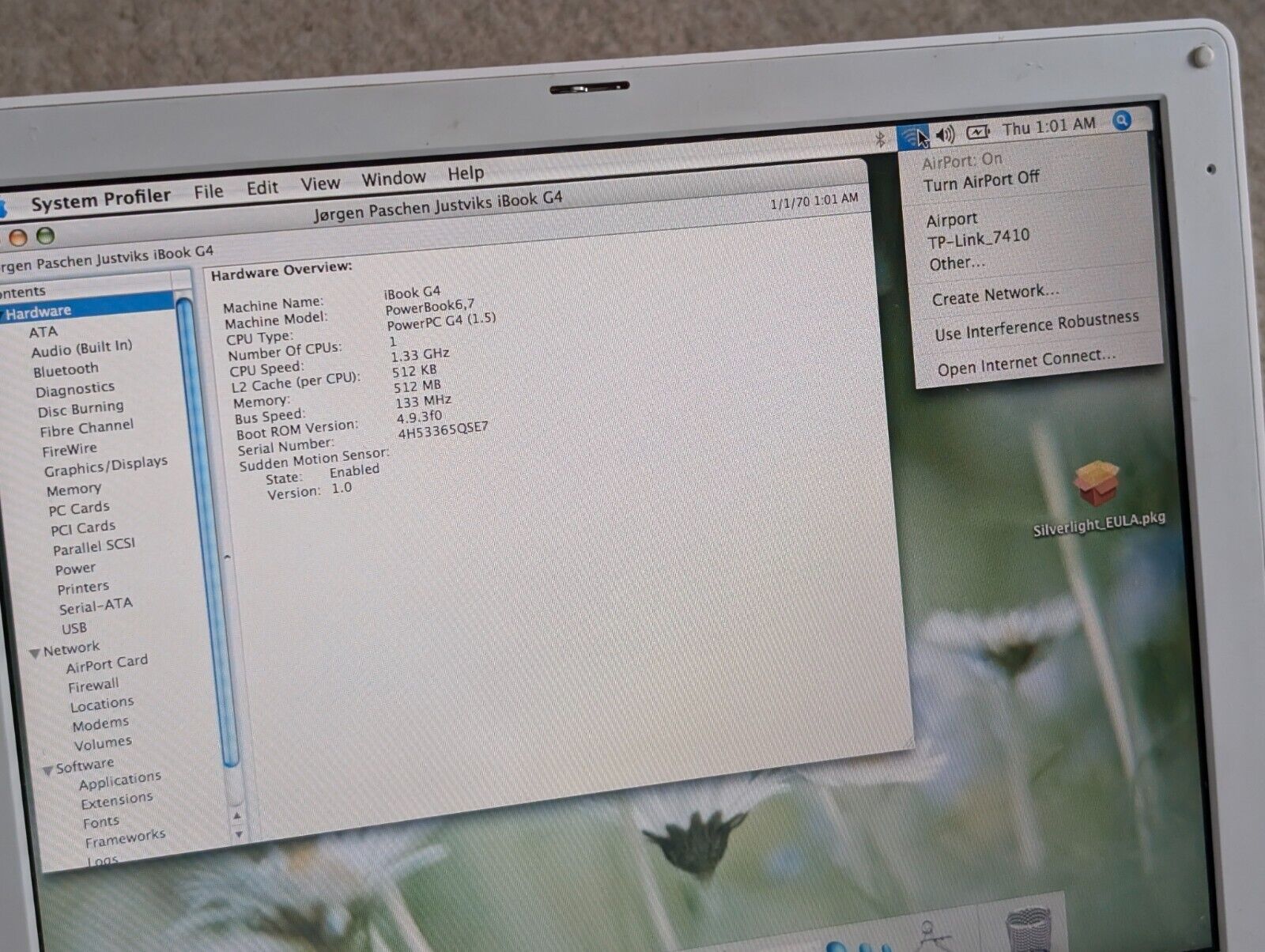Select Frameworks under Software
Viewport: 1265px width, 952px height.
click(x=125, y=838)
